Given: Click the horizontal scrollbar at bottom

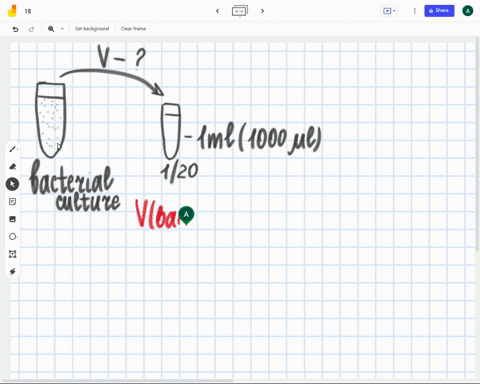Looking at the screenshot, I should 118,380.
